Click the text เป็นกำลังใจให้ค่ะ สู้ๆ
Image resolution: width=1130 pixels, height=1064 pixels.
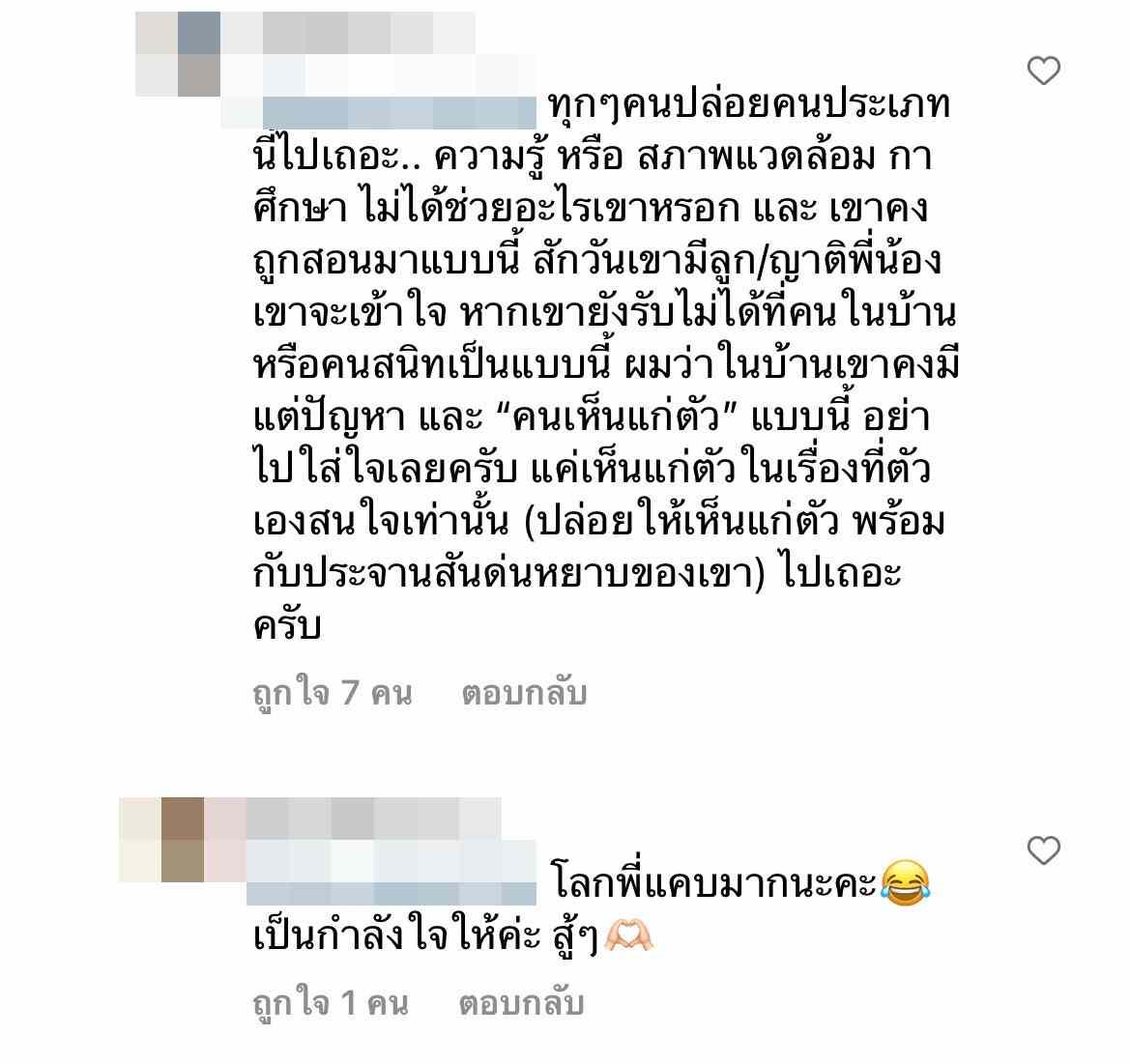pos(425,935)
